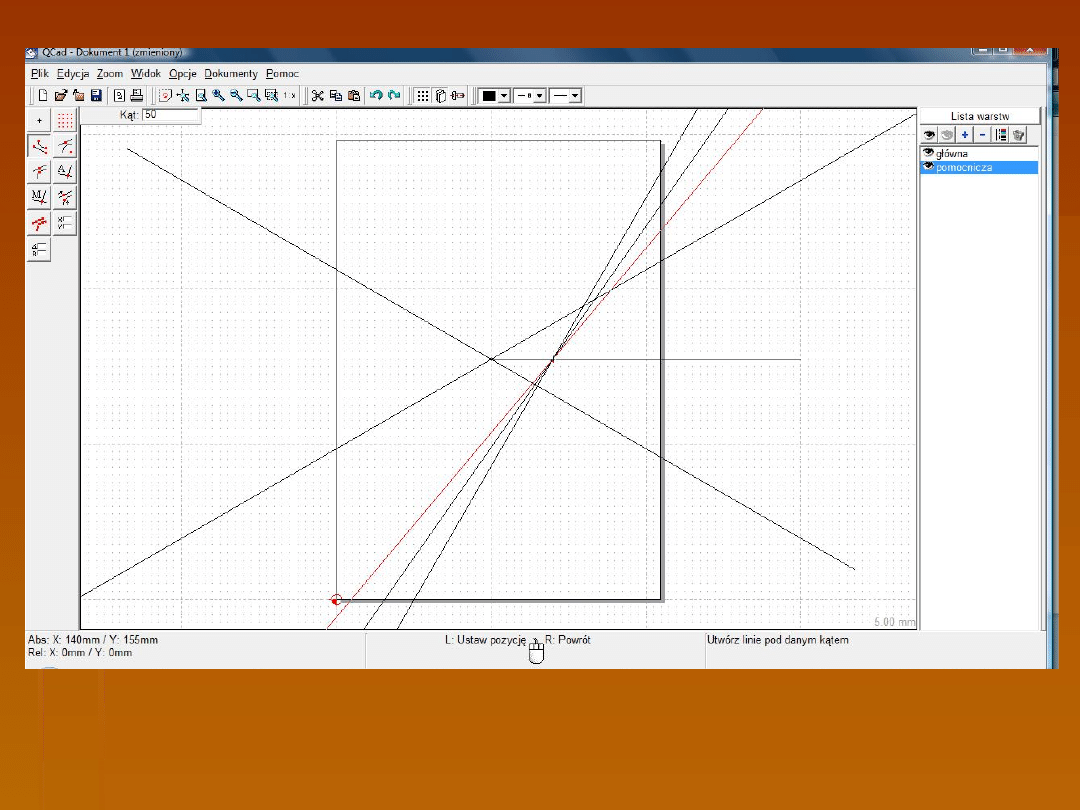Add a new layer with plus button
1080x810 pixels.
965,135
